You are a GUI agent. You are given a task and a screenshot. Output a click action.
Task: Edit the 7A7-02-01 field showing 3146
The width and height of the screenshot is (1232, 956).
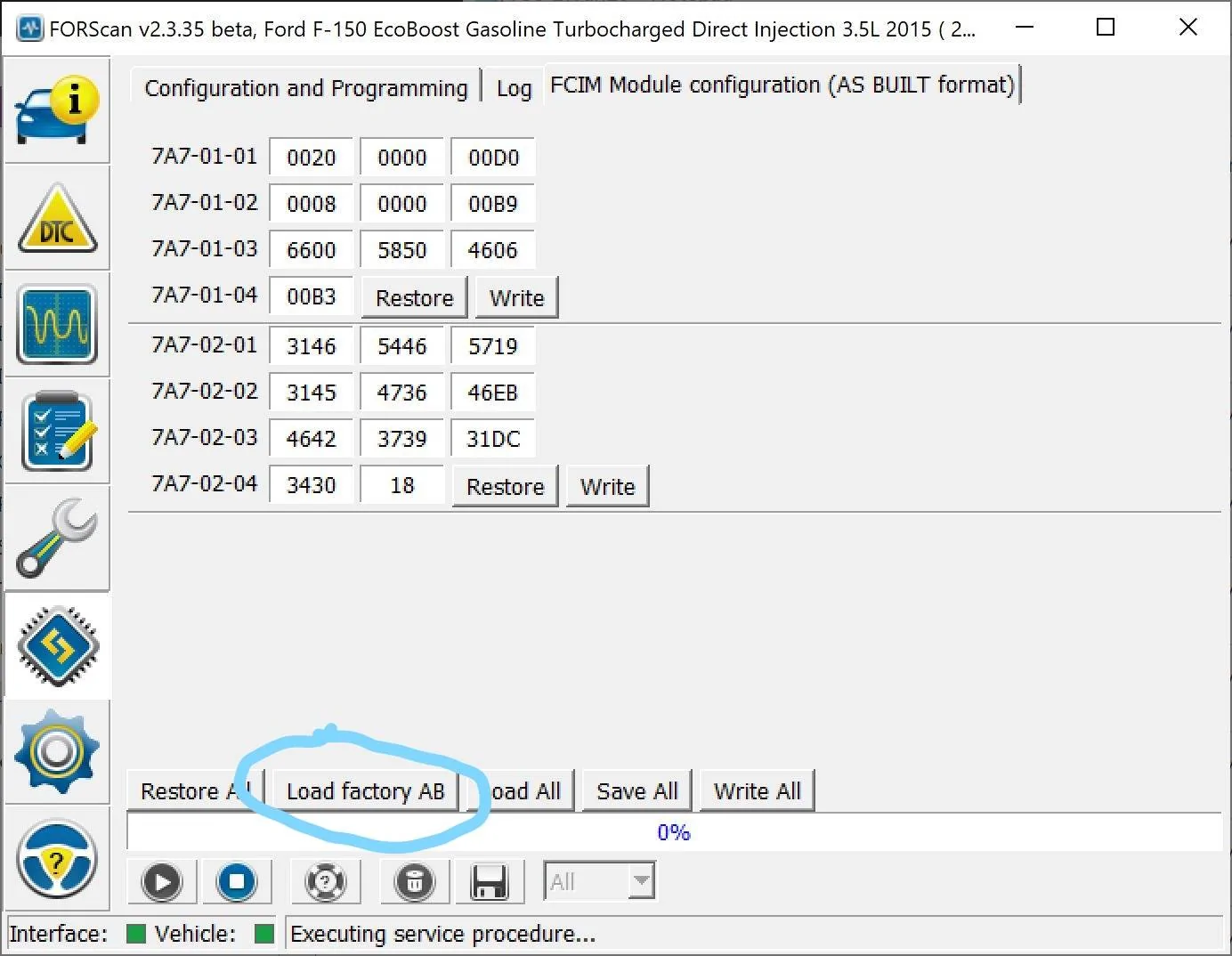(x=312, y=346)
